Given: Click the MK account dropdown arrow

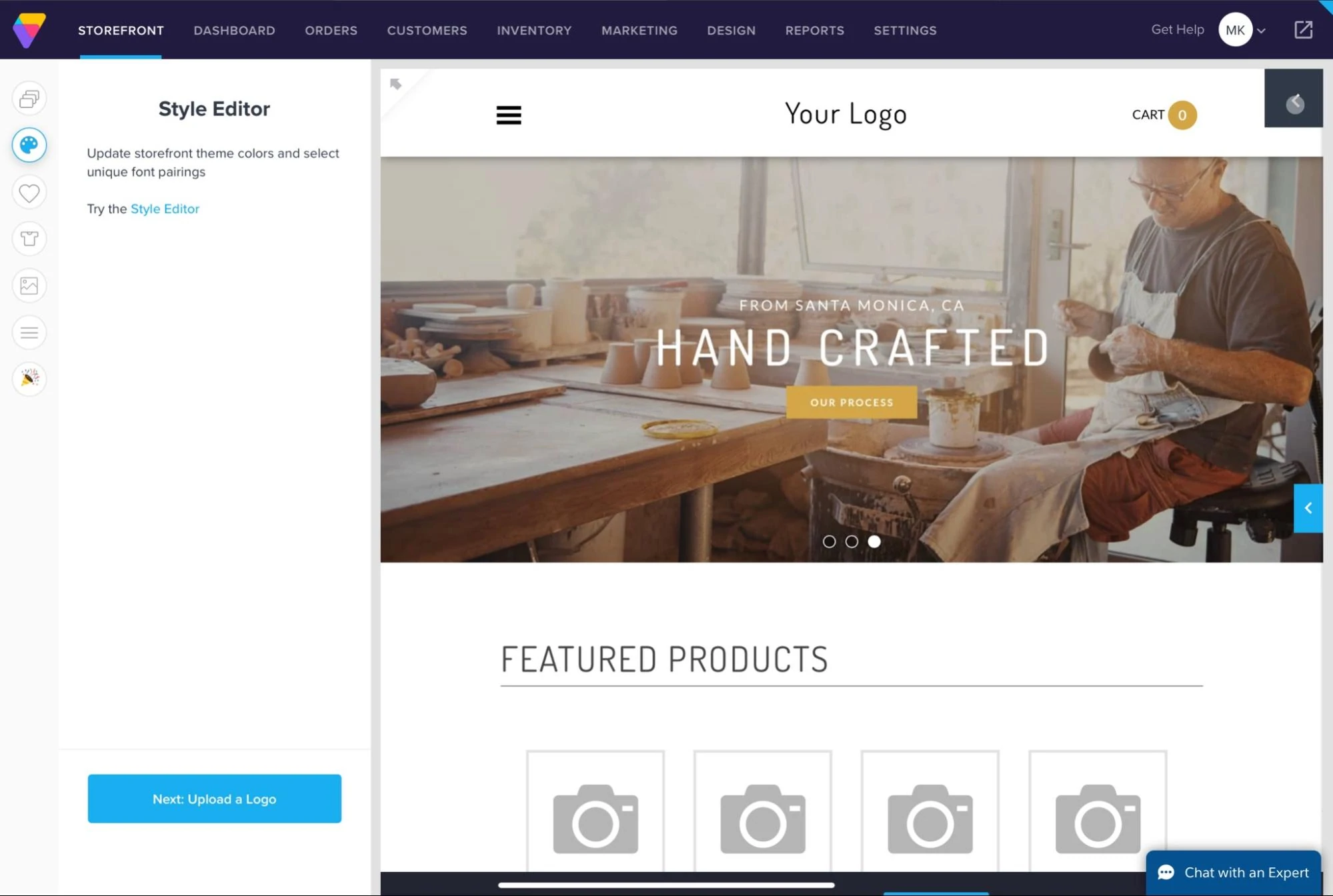Looking at the screenshot, I should pyautogui.click(x=1261, y=30).
